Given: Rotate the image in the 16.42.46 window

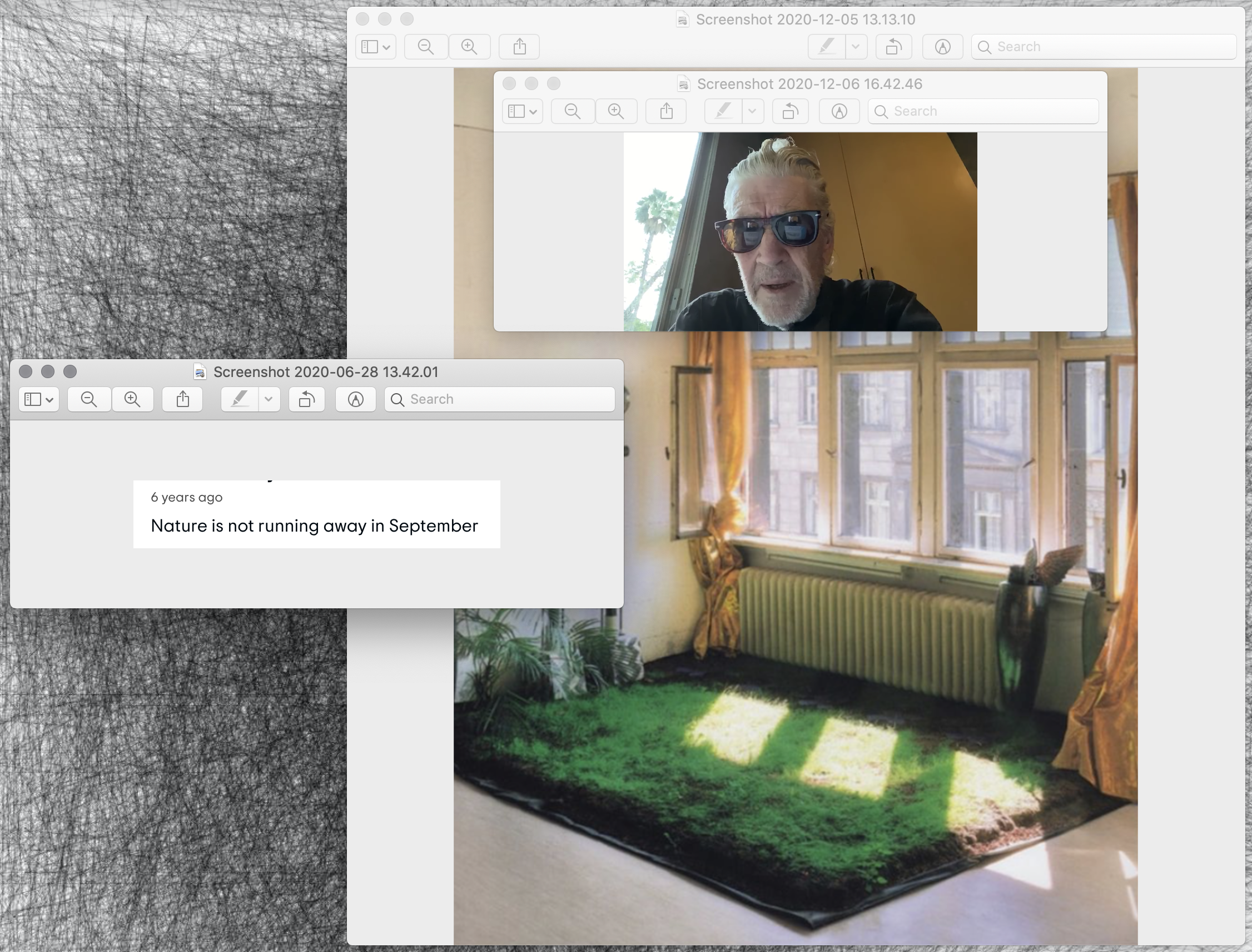Looking at the screenshot, I should coord(791,111).
